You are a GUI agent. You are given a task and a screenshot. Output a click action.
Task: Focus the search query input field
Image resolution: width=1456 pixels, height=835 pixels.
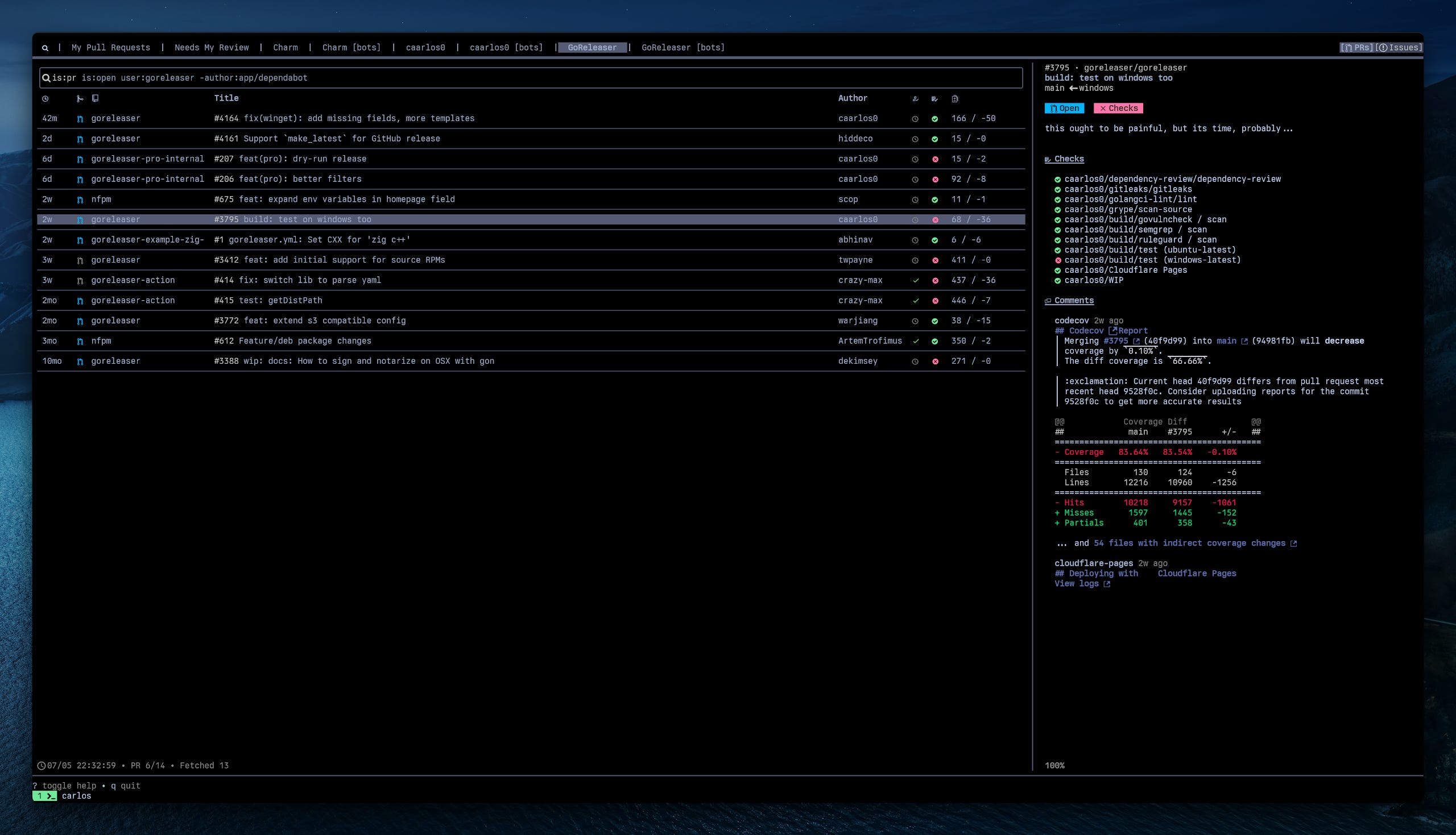[531, 78]
